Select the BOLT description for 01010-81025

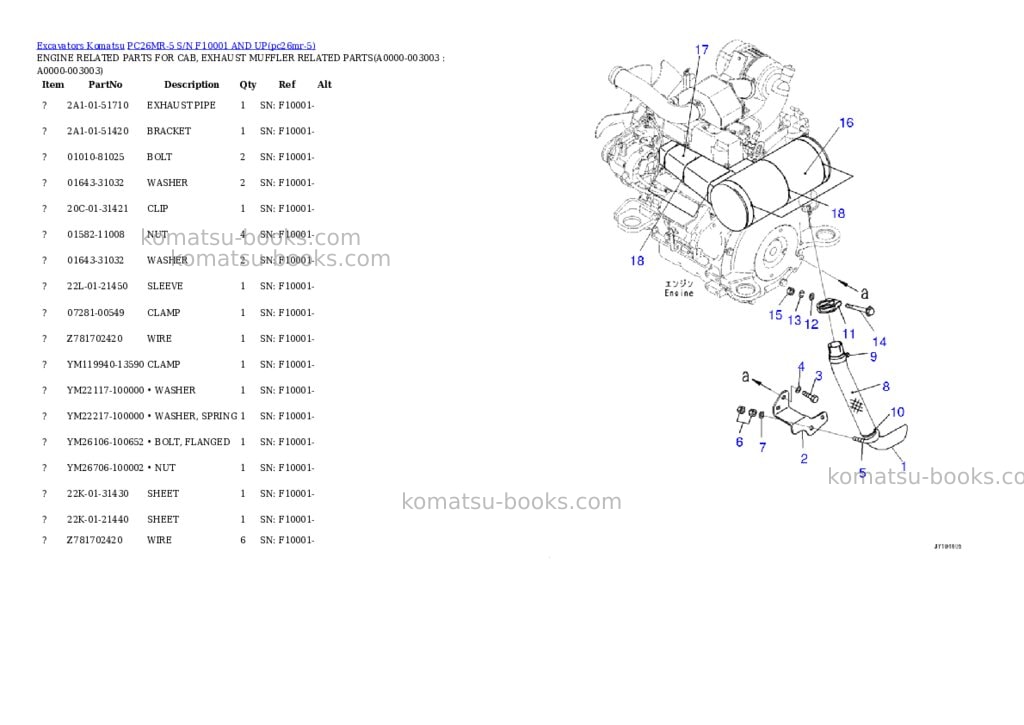tap(159, 157)
